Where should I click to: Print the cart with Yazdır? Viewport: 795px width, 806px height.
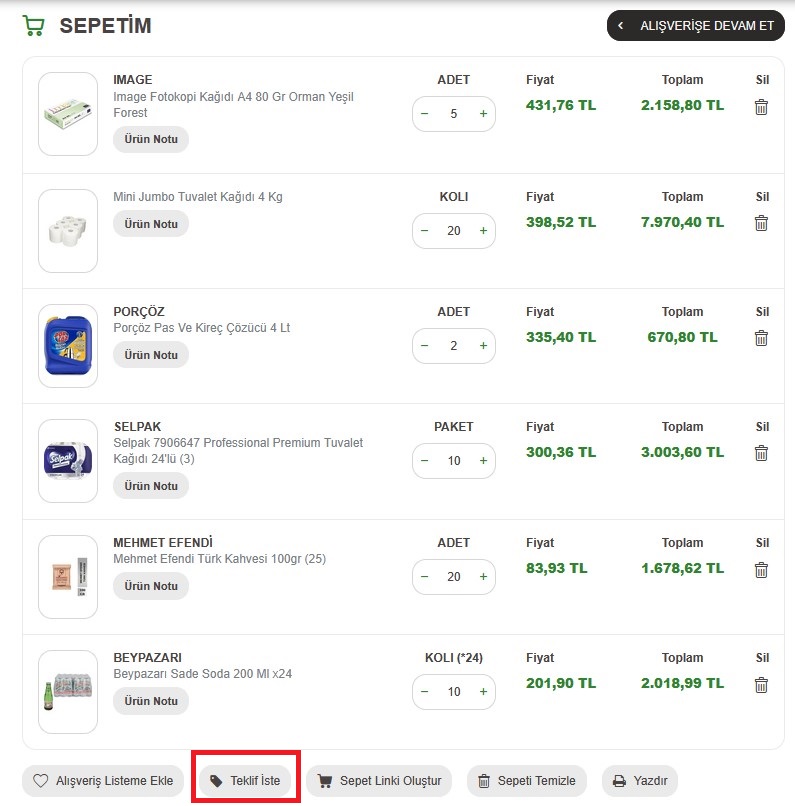point(640,781)
